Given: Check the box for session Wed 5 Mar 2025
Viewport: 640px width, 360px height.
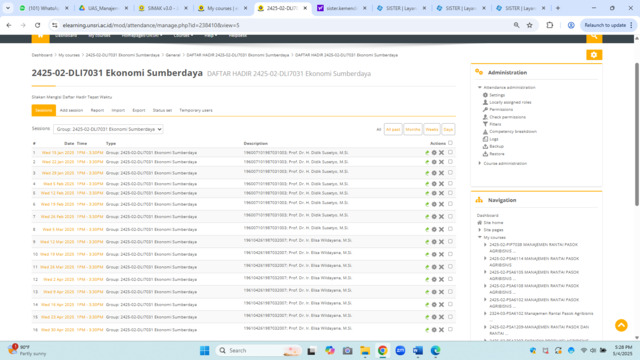Looking at the screenshot, I should [x=450, y=229].
